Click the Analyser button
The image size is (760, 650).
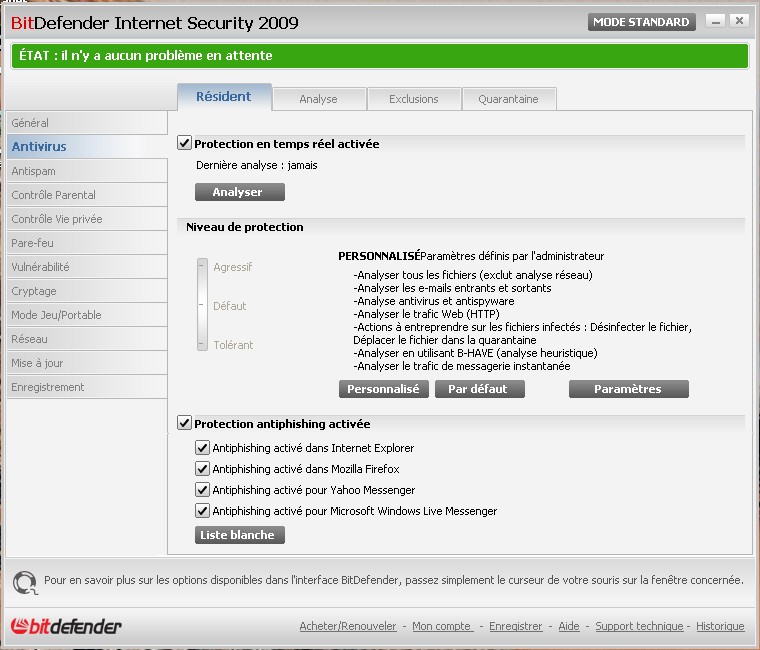[x=240, y=192]
